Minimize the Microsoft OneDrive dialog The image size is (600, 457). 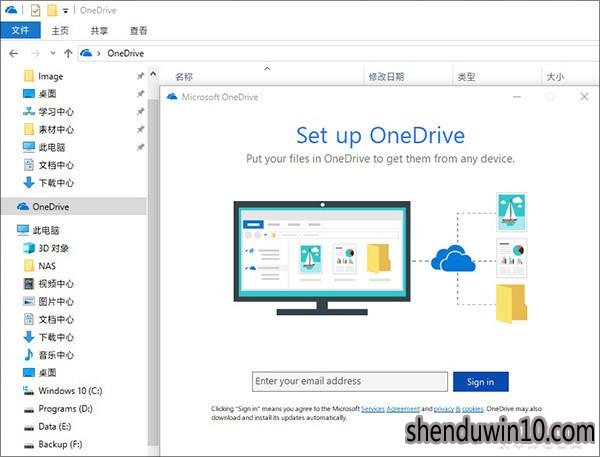(x=517, y=96)
